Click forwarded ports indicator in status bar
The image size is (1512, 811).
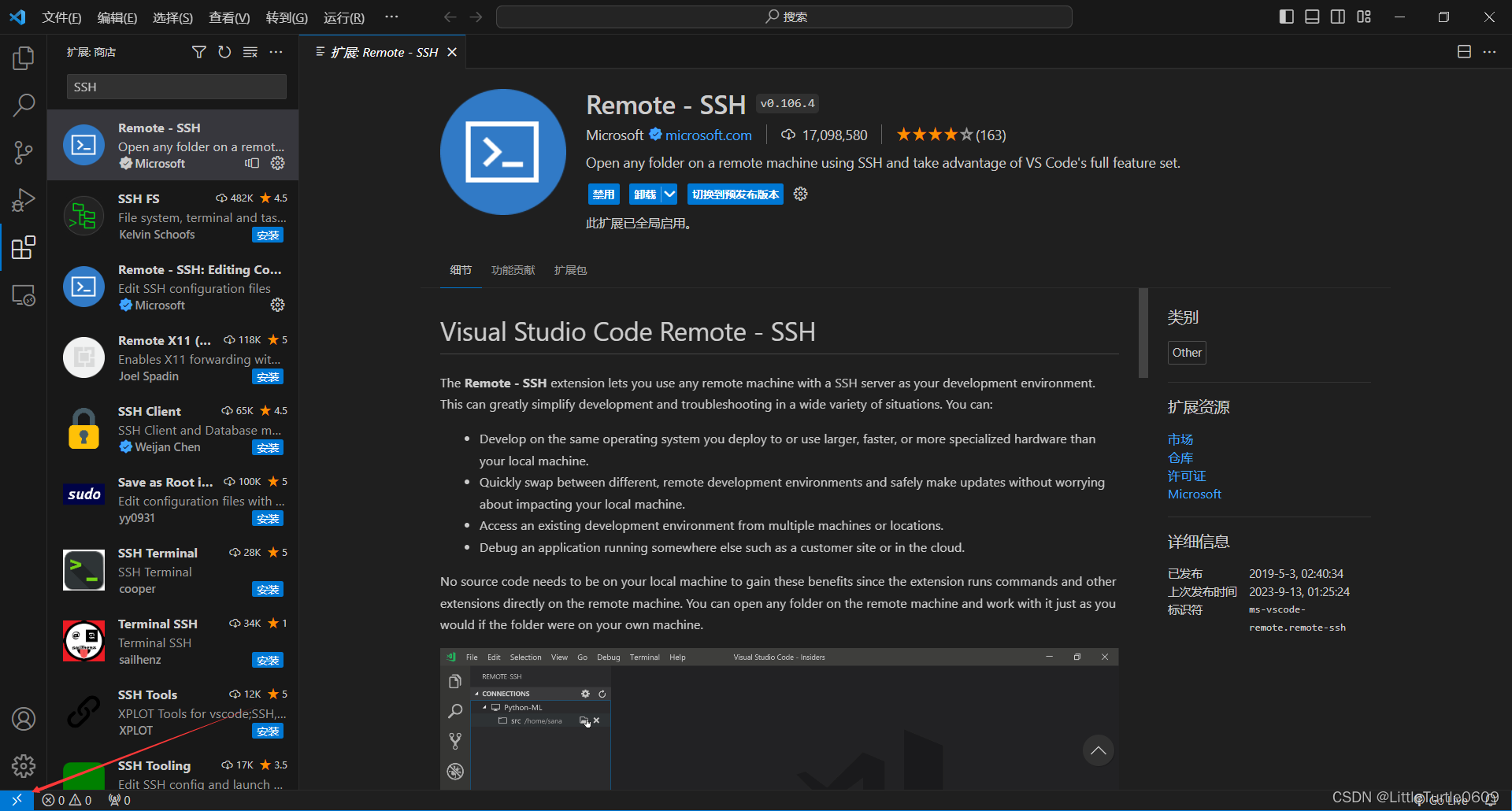120,800
